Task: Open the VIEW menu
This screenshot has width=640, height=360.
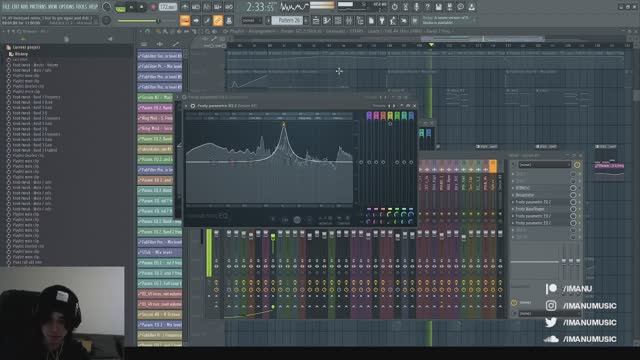Action: pos(53,7)
